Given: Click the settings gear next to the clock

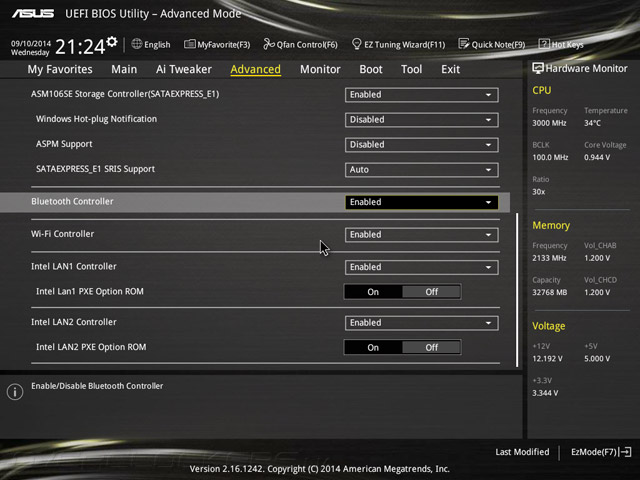Looking at the screenshot, I should [112, 41].
